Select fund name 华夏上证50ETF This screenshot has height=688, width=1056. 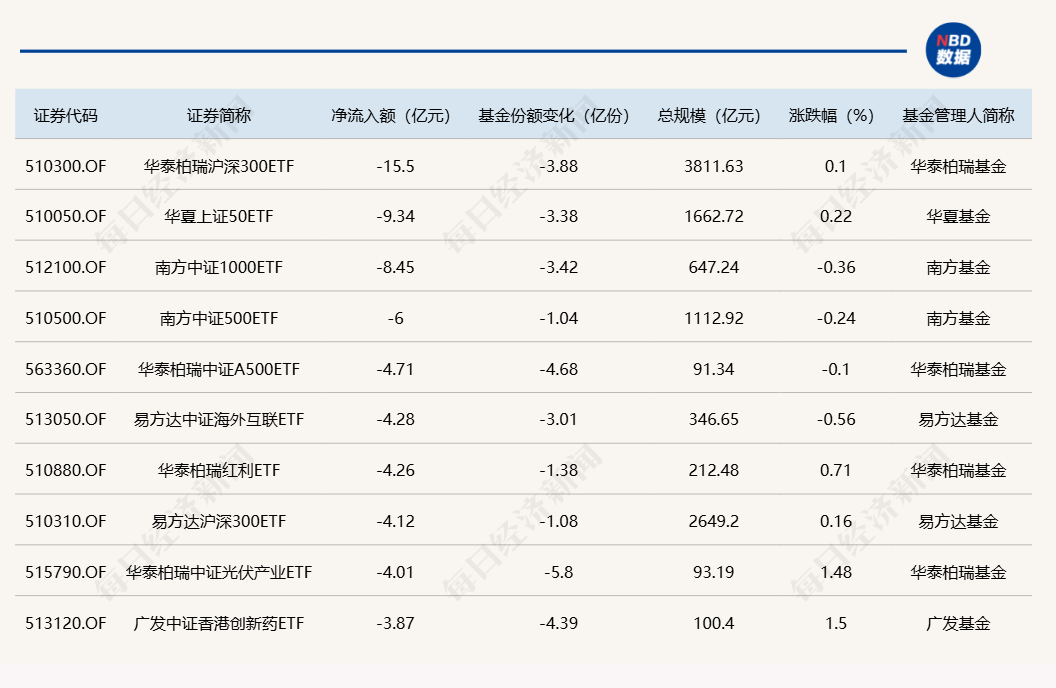[x=219, y=217]
